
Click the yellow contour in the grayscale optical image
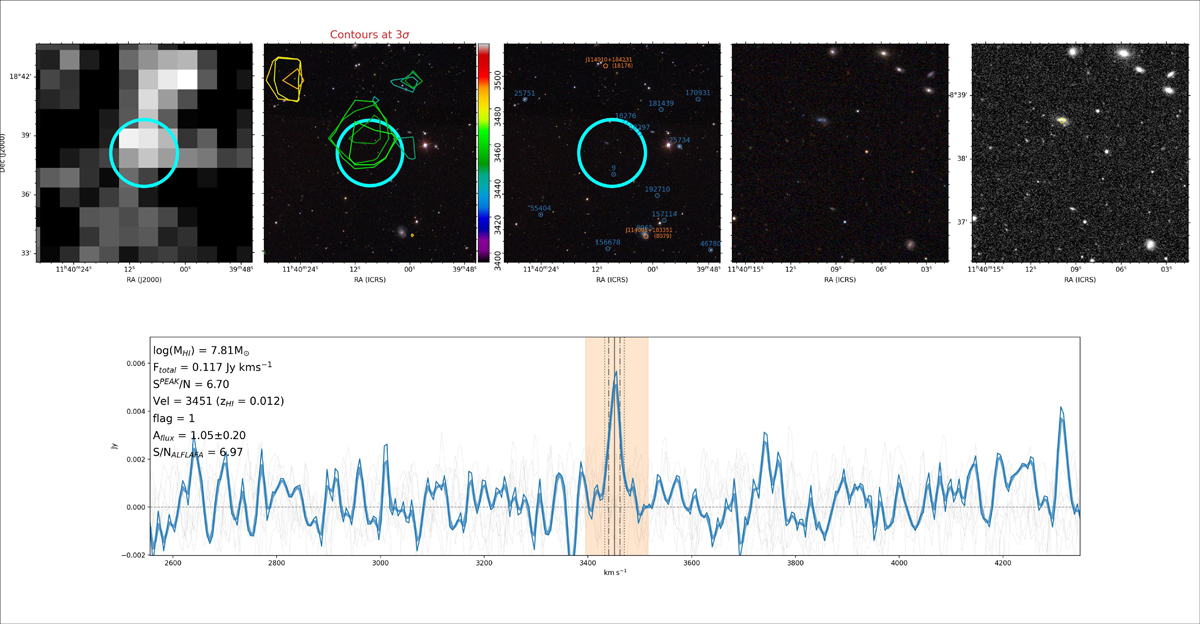tap(1061, 120)
